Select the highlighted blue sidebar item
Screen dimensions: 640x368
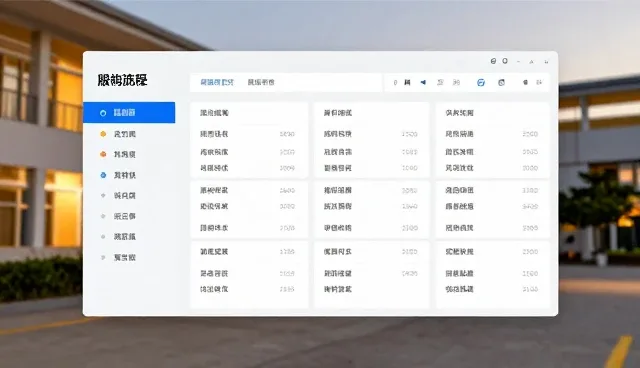129,113
